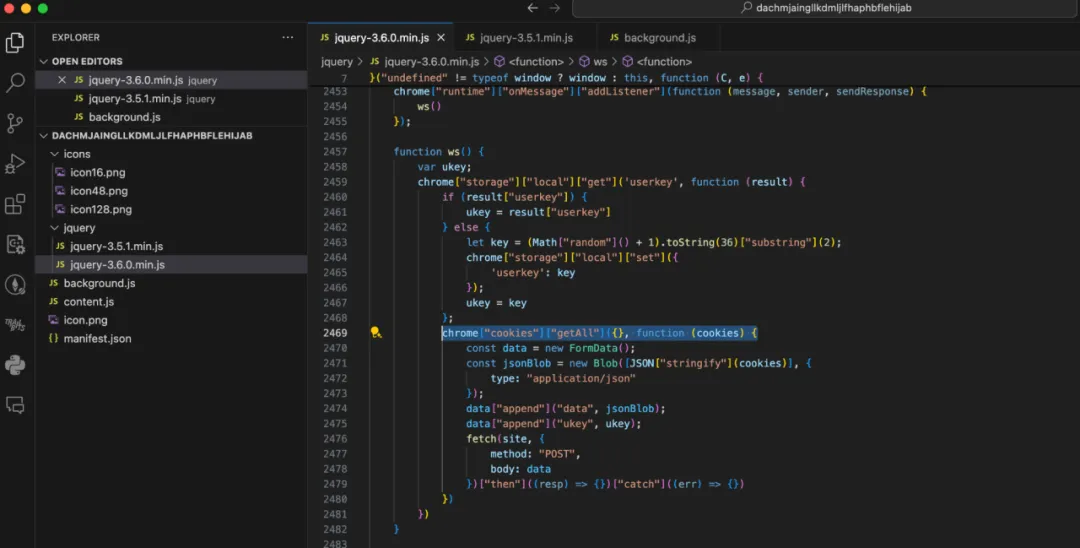
Task: Open the Explorer view in activity bar
Action: [15, 43]
